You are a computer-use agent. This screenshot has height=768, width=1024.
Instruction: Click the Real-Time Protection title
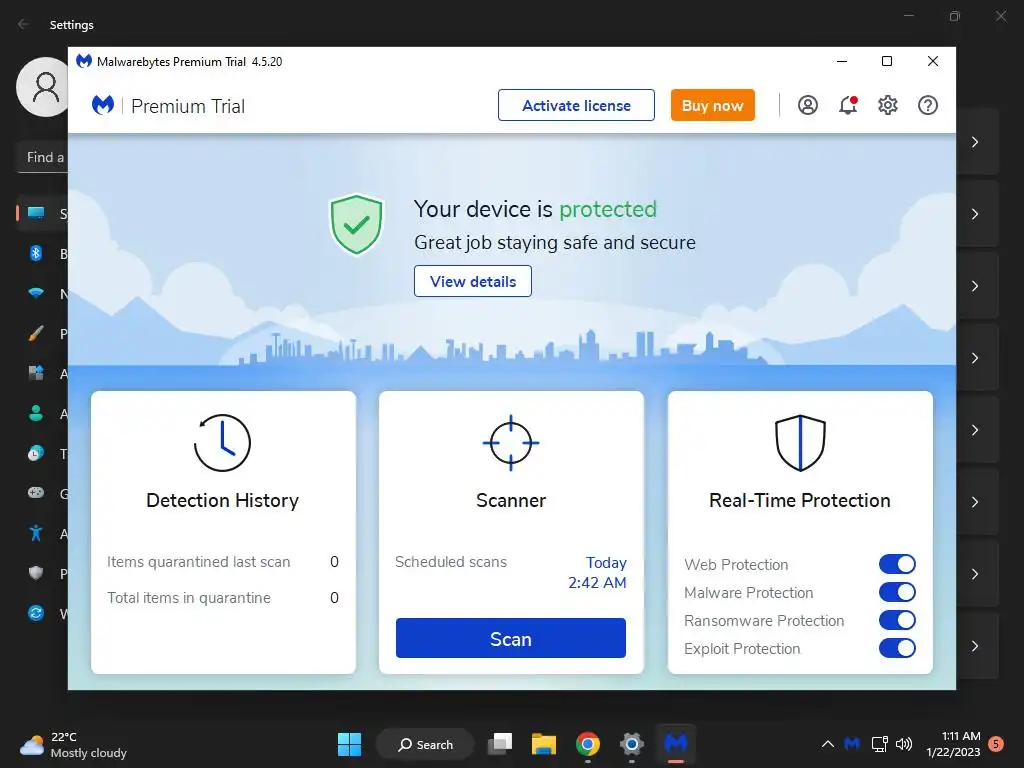[x=800, y=500]
